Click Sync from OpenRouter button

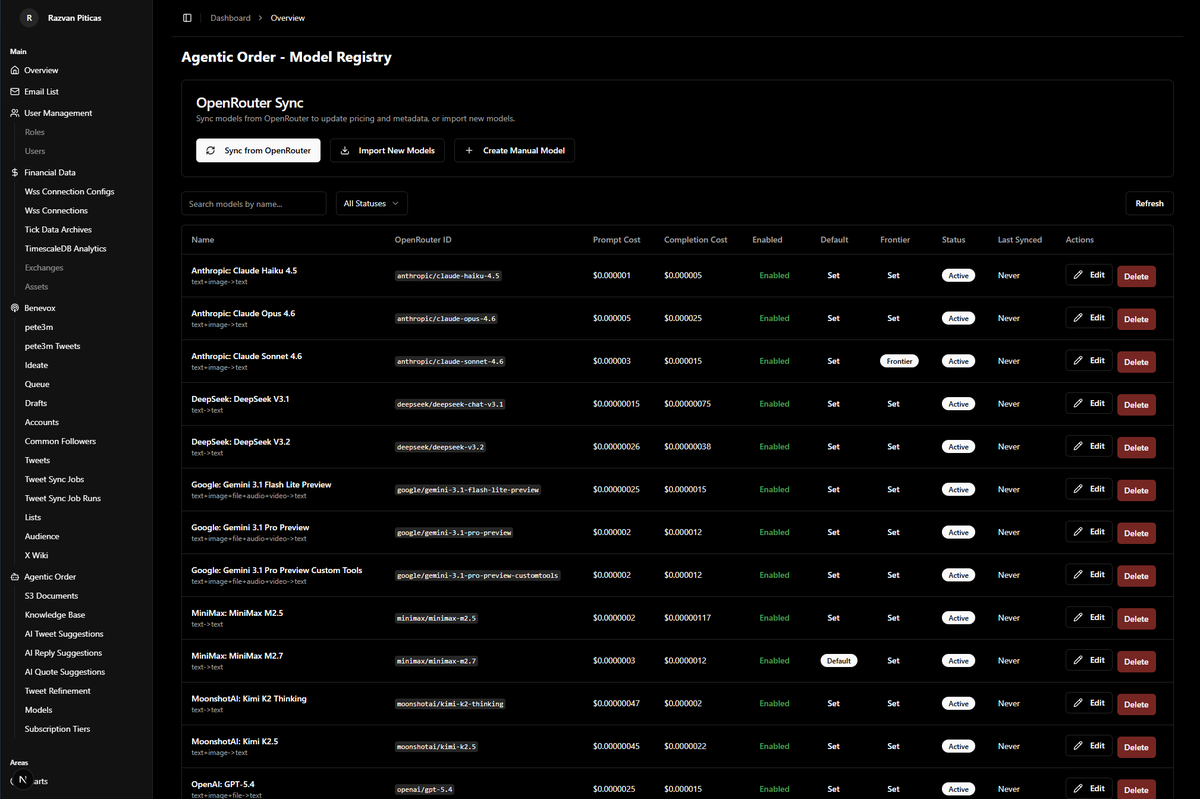point(258,151)
